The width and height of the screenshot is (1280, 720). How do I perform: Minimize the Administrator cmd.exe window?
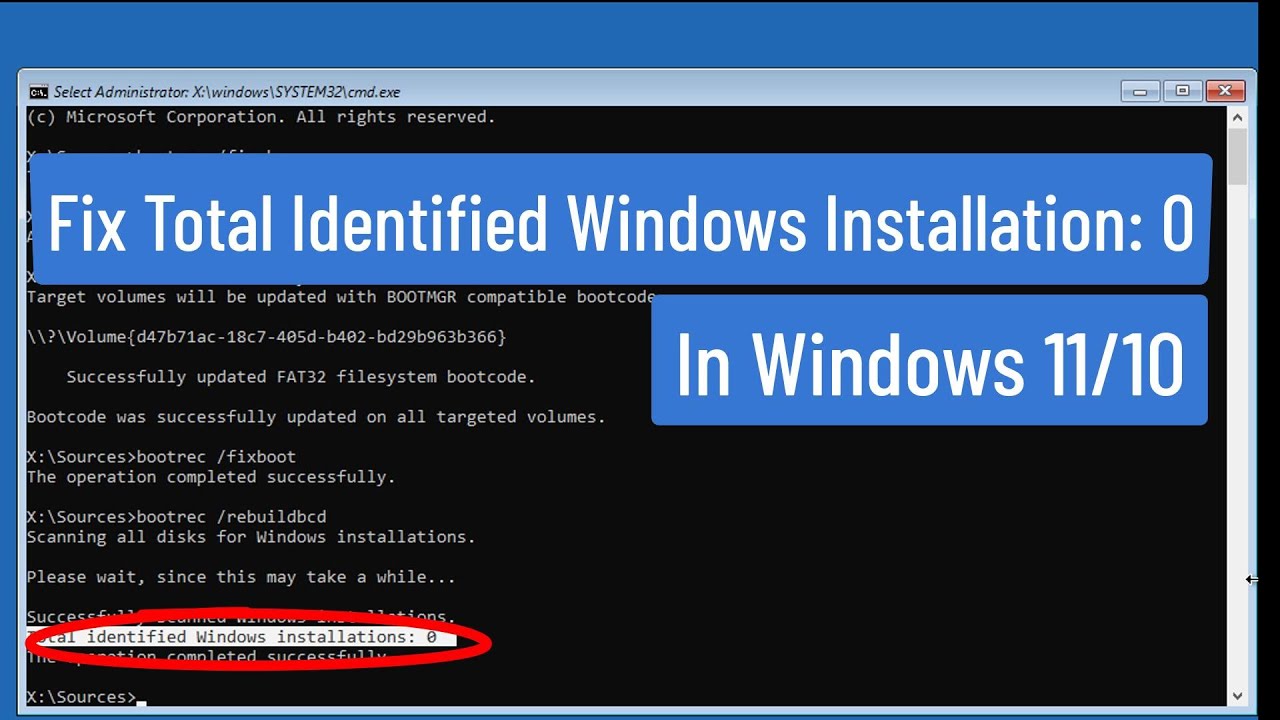click(1140, 91)
